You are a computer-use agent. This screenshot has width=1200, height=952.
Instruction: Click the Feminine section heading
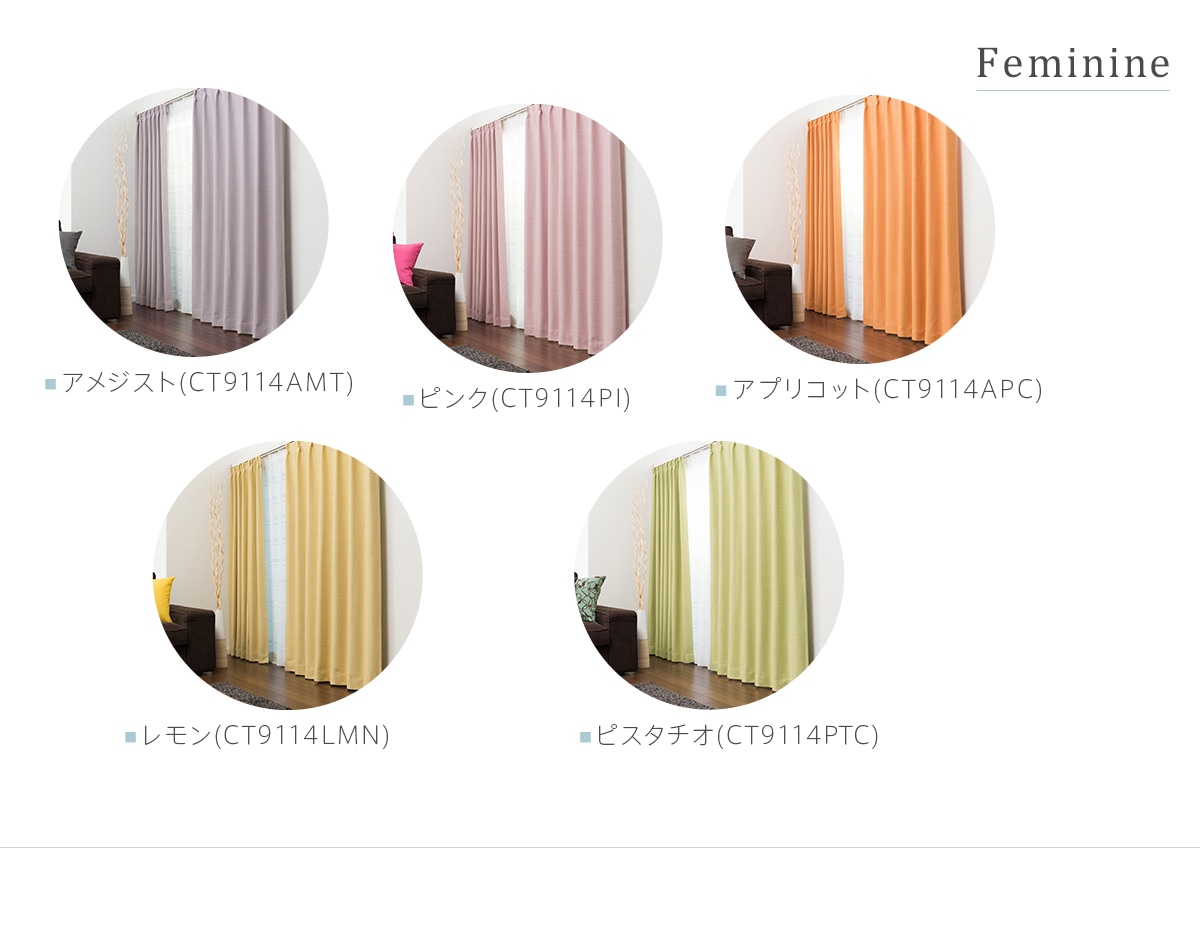pos(1073,64)
